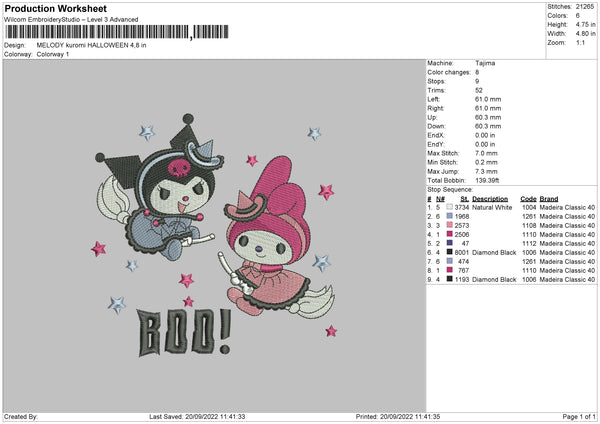This screenshot has width=600, height=424.
Task: Click the Min Stitch 0.2 mm value
Action: [486, 162]
